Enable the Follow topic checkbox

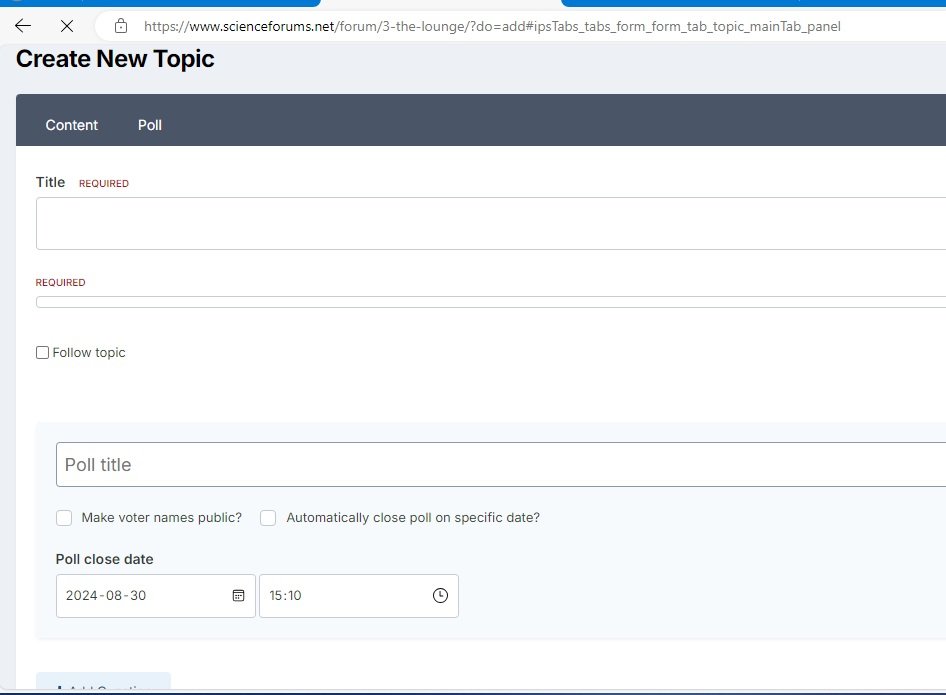tap(42, 353)
